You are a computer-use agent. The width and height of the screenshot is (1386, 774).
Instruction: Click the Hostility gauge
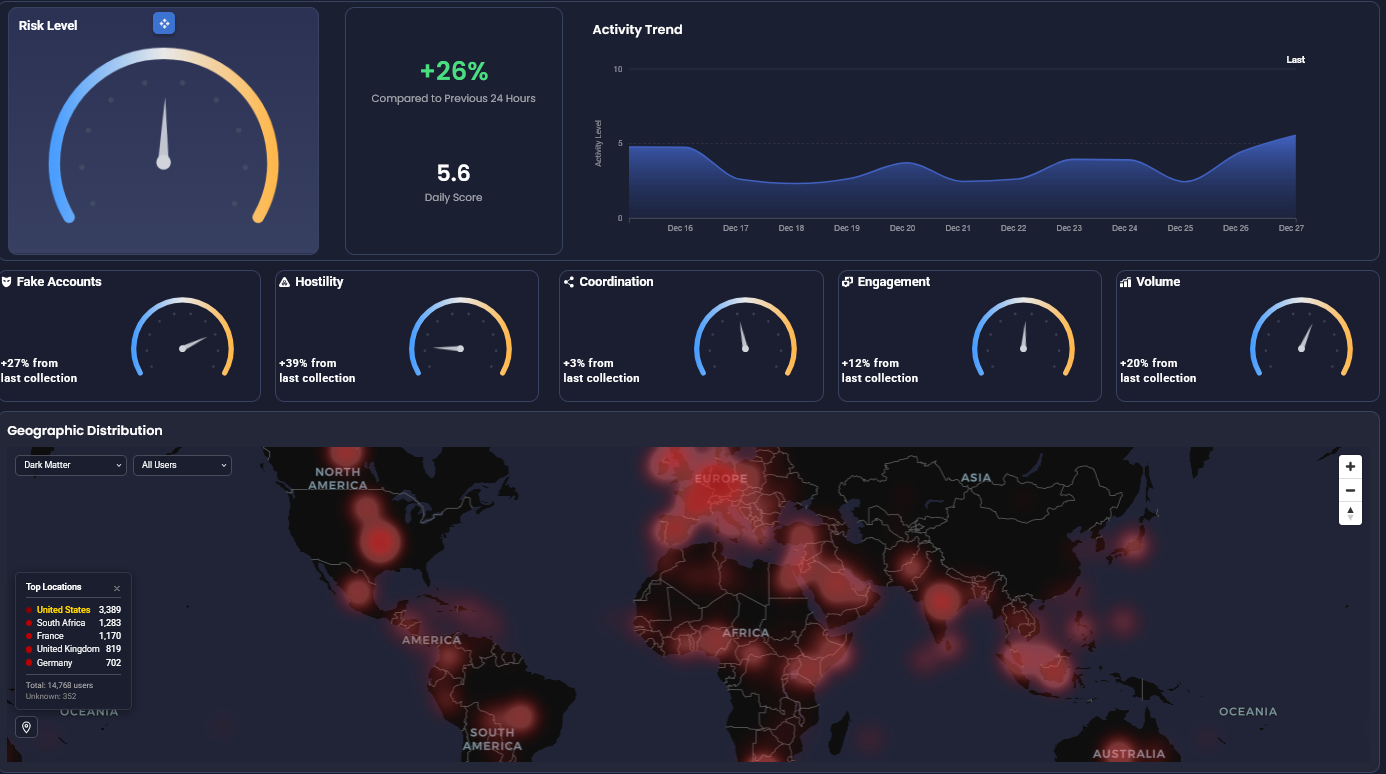[461, 338]
